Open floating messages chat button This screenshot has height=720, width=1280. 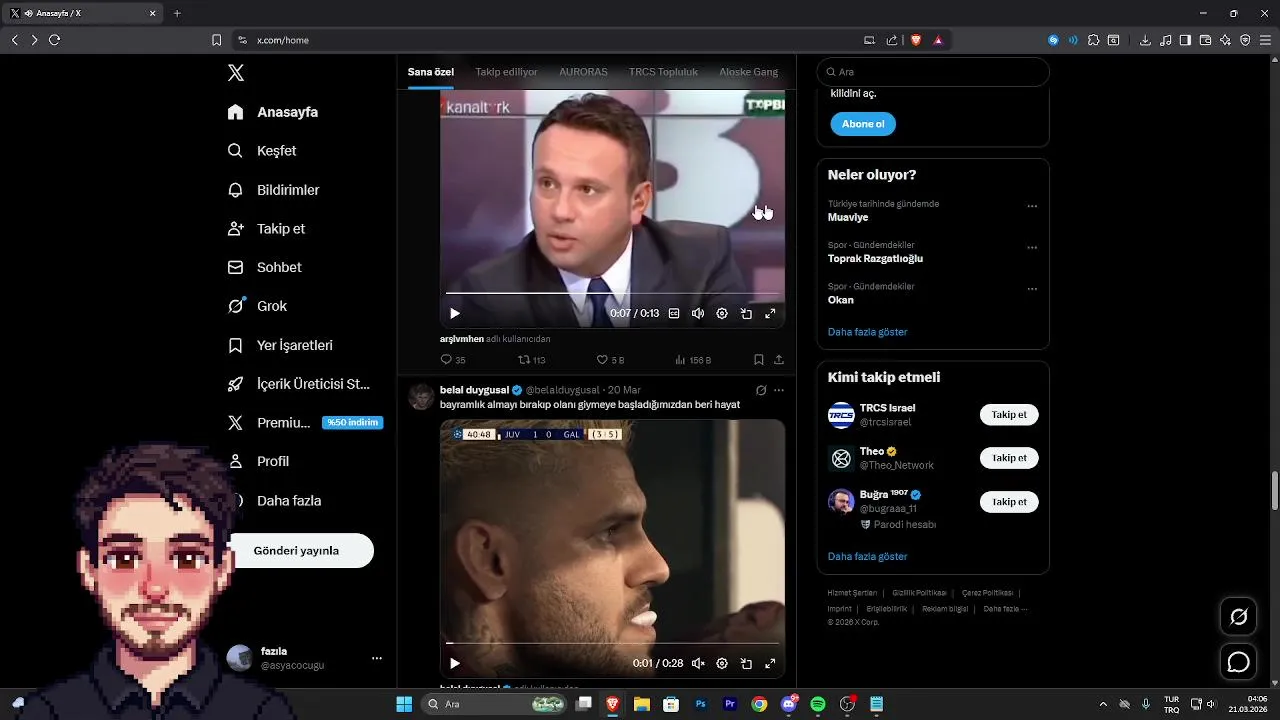(1238, 662)
